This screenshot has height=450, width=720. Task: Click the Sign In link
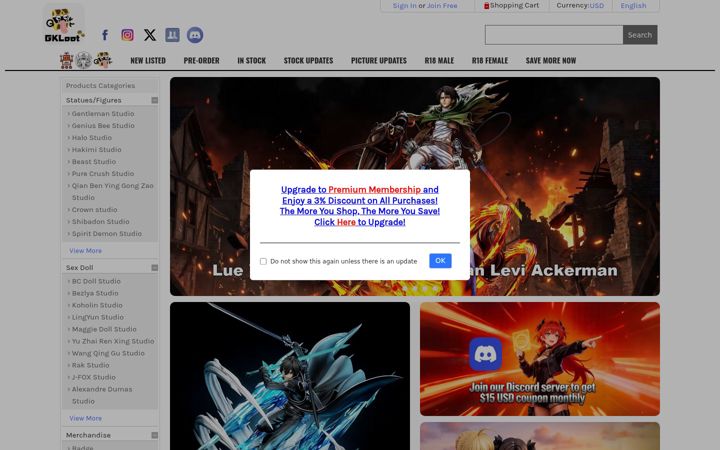point(405,6)
